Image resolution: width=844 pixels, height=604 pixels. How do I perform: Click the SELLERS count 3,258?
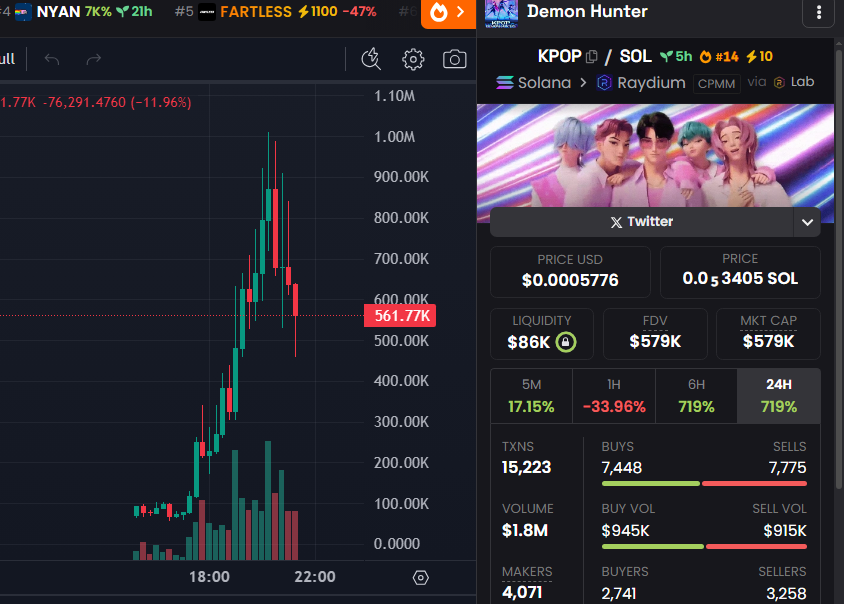point(786,593)
